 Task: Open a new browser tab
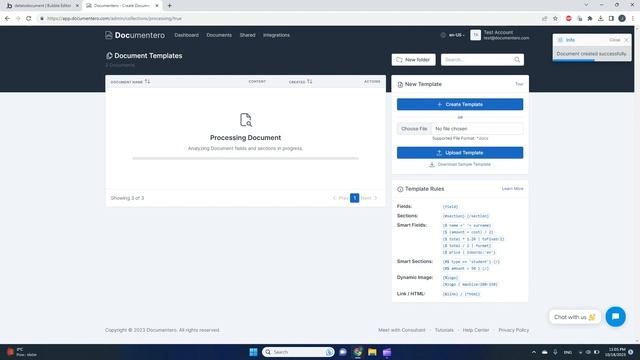point(169,6)
